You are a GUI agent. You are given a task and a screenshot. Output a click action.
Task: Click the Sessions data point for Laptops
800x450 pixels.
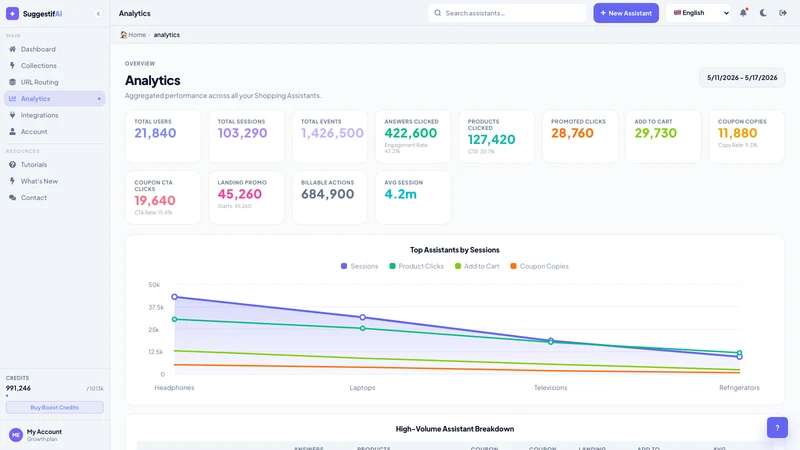pos(363,317)
